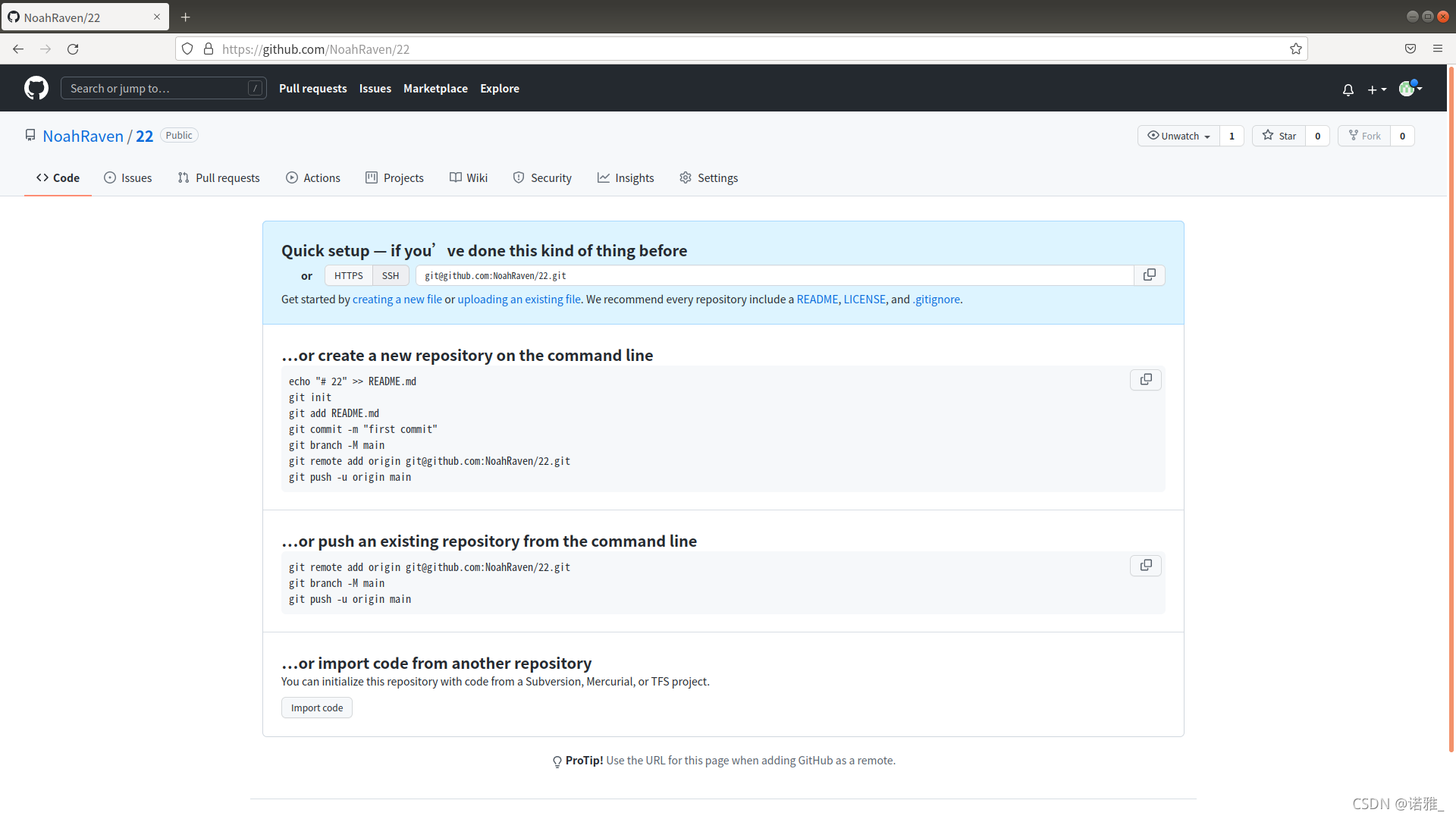1456x819 pixels.
Task: View the watchers count
Action: coord(1232,136)
